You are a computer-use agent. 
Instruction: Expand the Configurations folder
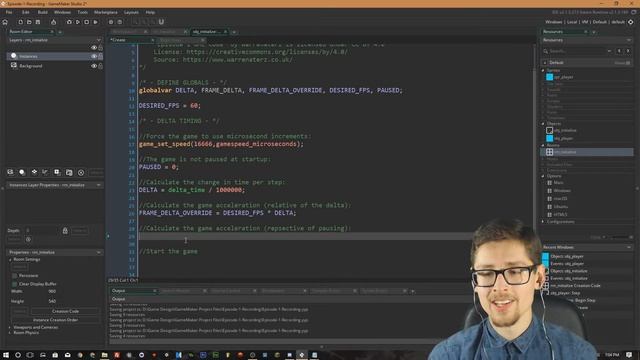(543, 222)
